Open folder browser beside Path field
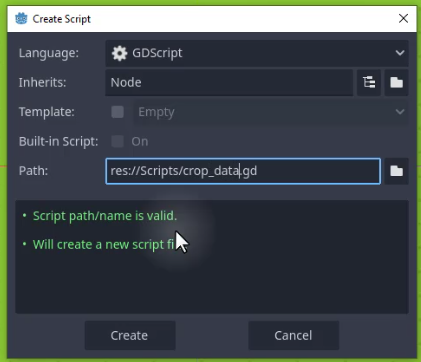The image size is (421, 362). pos(396,171)
